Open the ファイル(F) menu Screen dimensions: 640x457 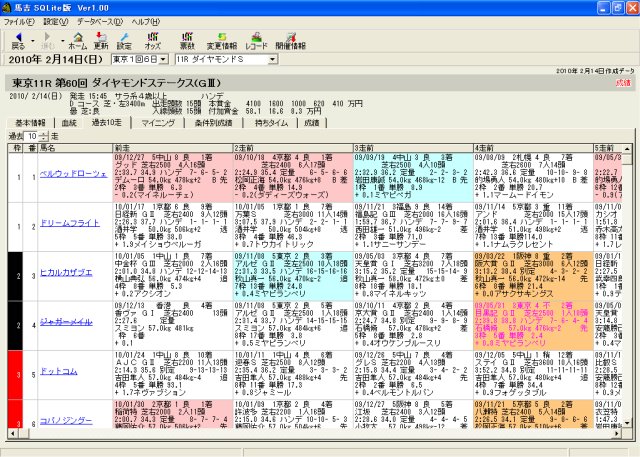point(19,22)
